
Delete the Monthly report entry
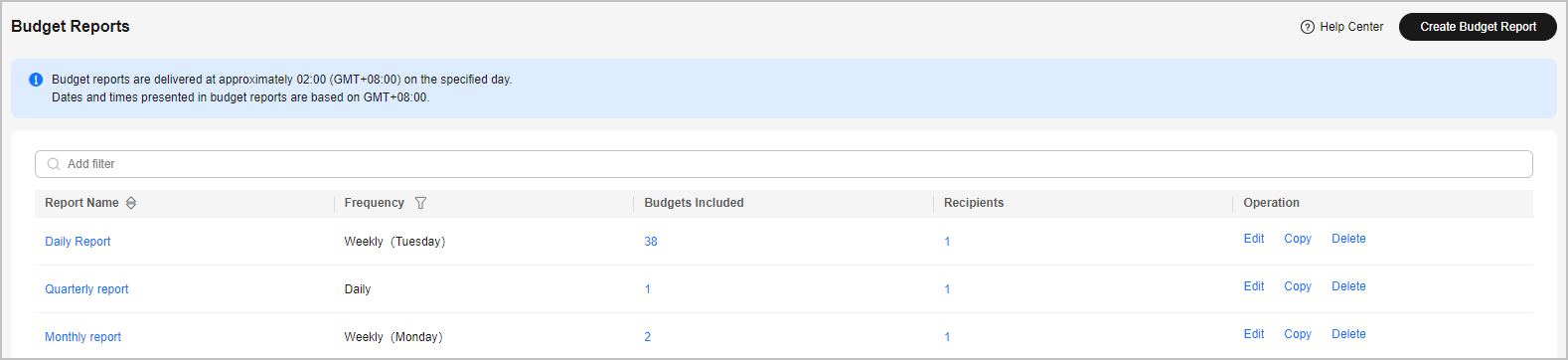pyautogui.click(x=1348, y=334)
